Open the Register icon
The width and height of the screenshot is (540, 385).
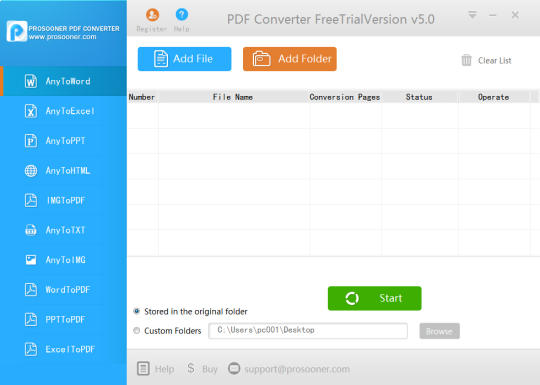coord(152,14)
